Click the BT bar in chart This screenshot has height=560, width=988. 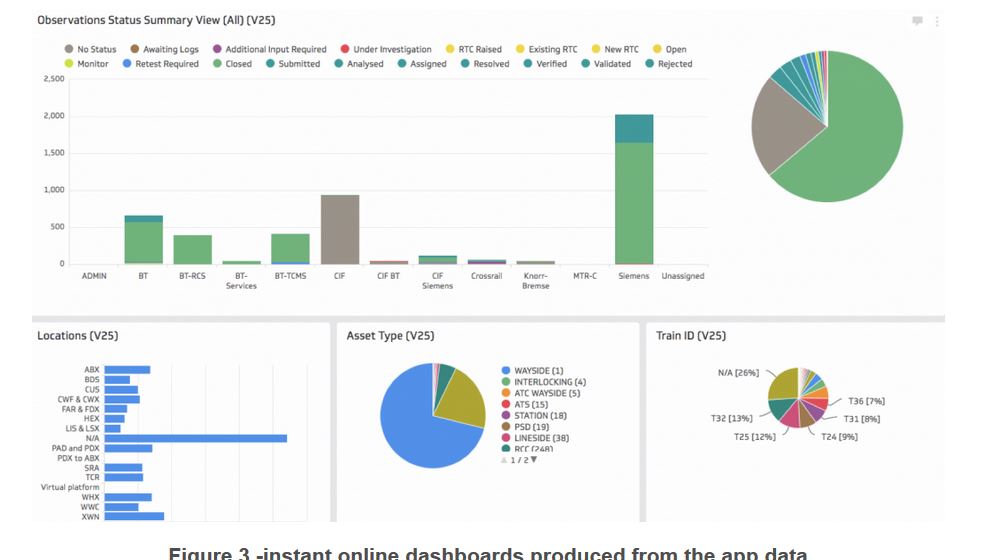click(144, 239)
